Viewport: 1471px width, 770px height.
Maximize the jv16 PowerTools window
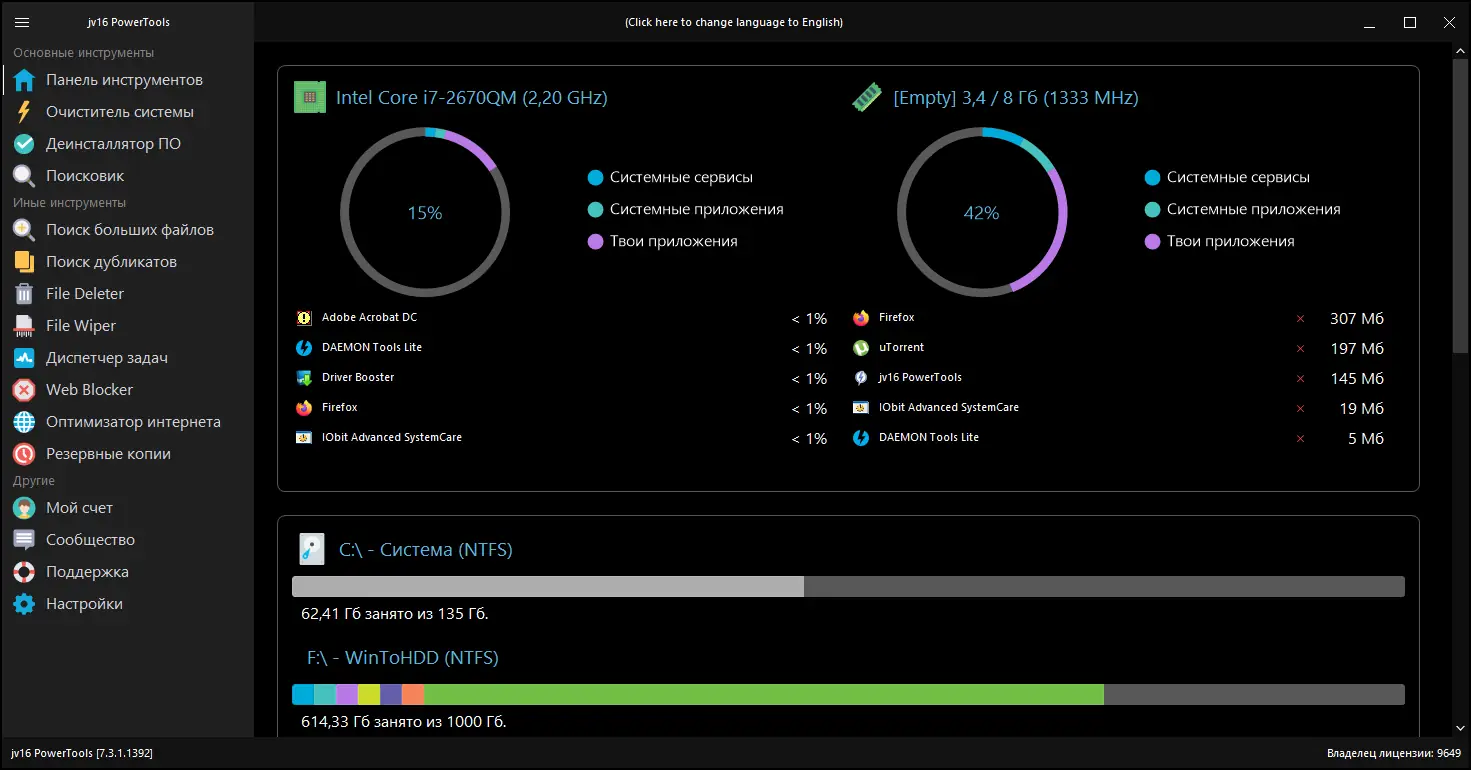click(1410, 22)
